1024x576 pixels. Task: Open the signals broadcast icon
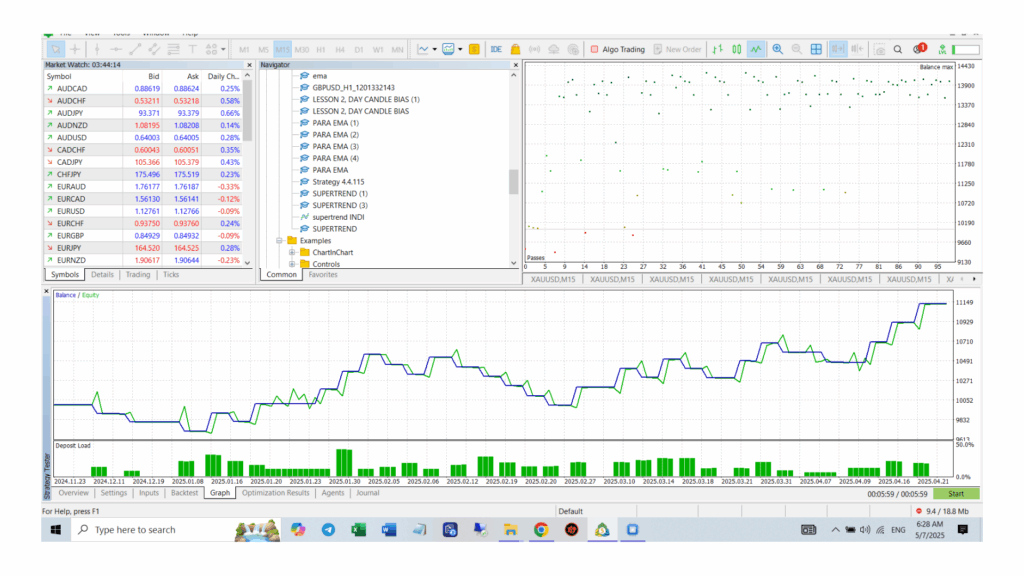[534, 49]
